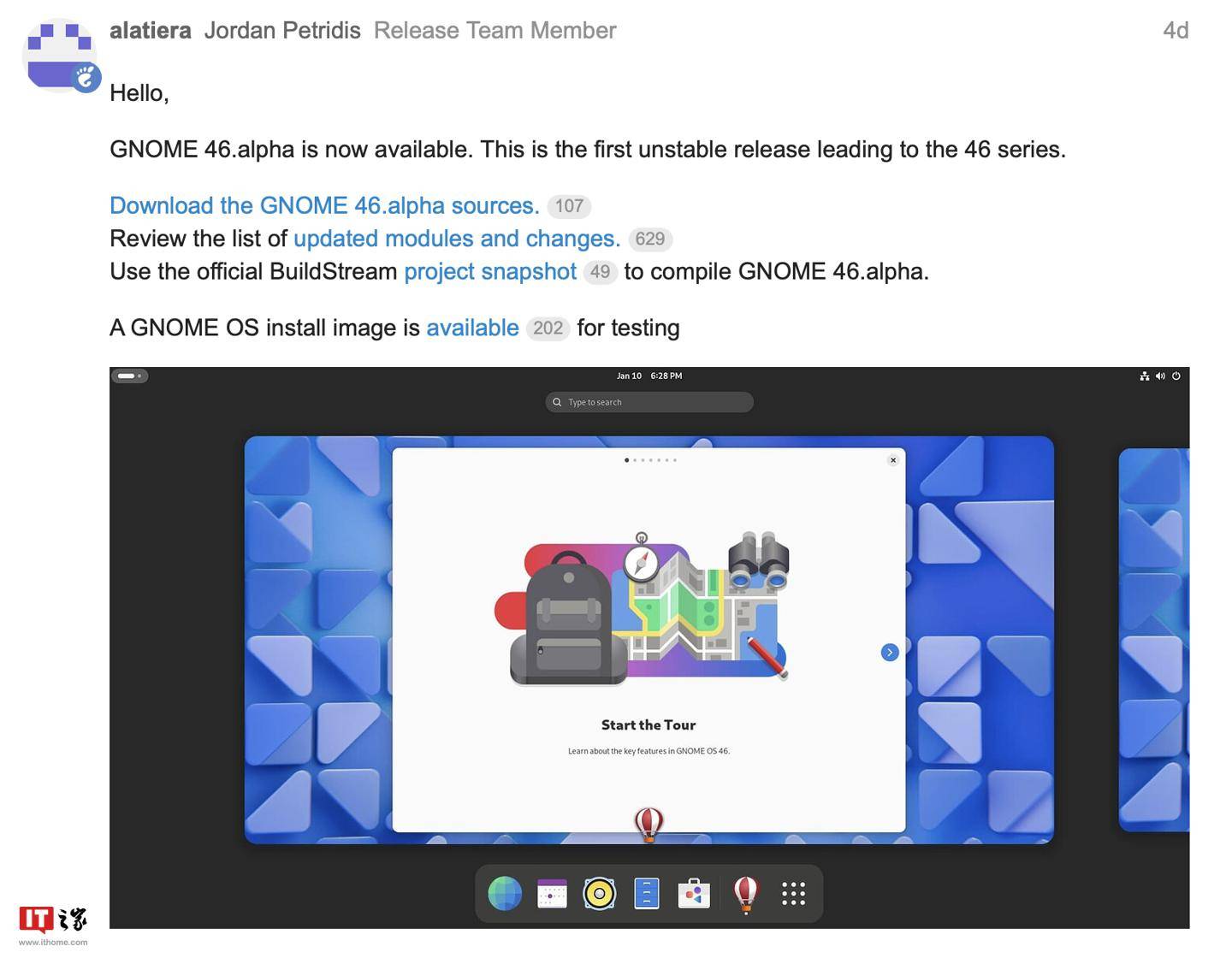Click the alatiera username
Screen dimensions: 1232x964
[x=151, y=31]
